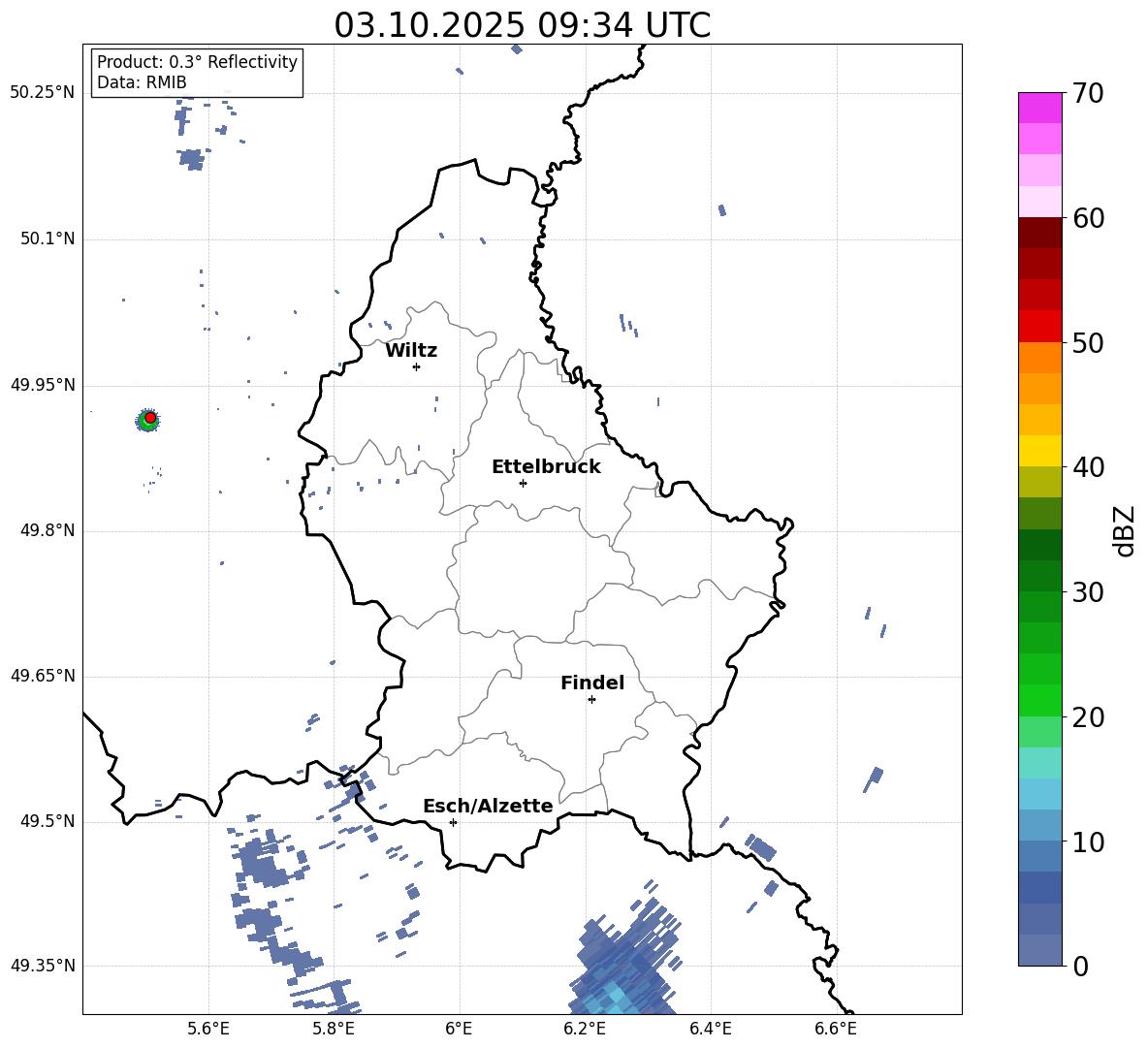Click the 49.95°N latitude label

click(x=43, y=385)
